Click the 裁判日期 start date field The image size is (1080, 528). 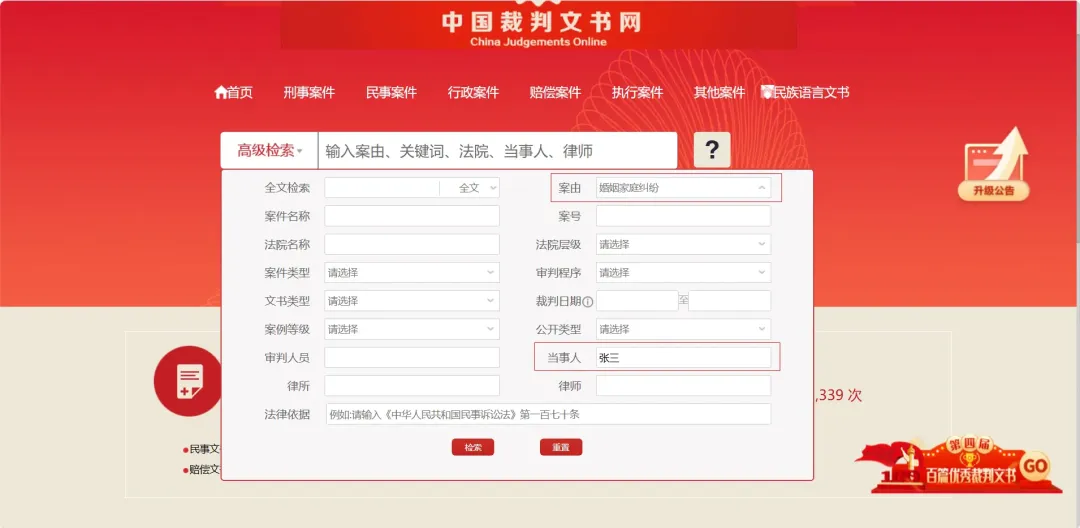(x=637, y=301)
